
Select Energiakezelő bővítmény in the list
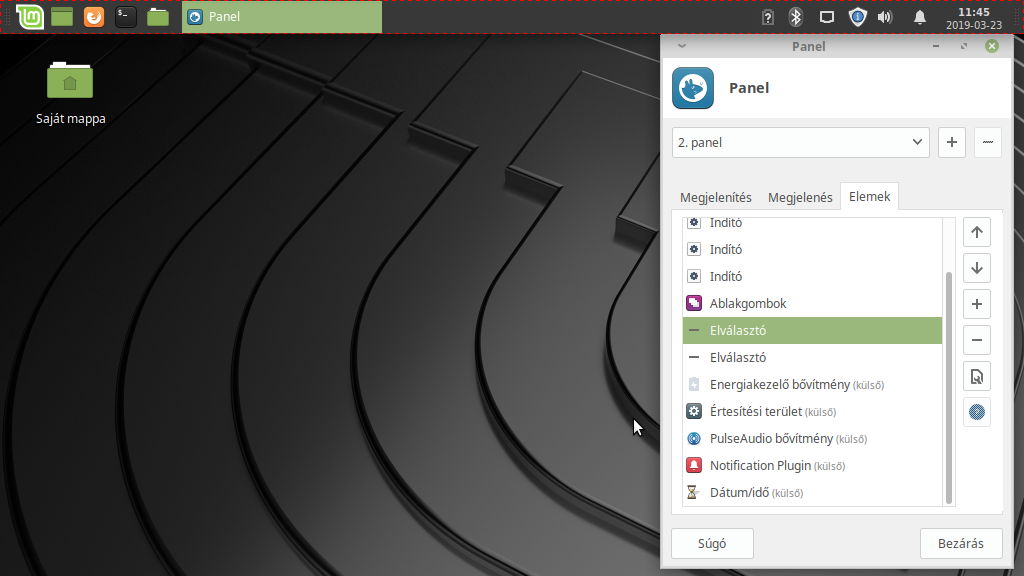tap(812, 385)
